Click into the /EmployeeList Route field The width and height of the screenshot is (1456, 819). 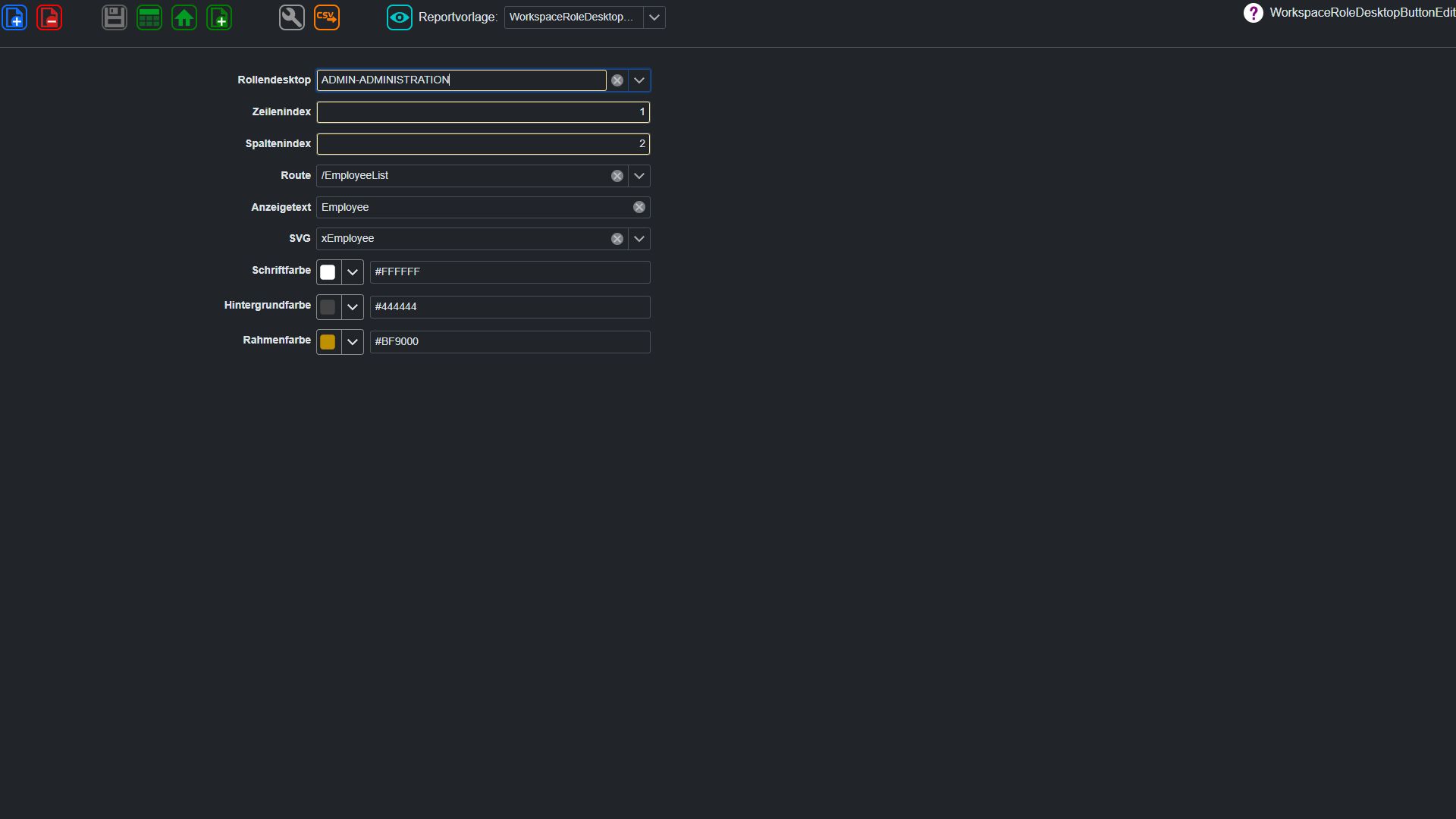click(463, 176)
